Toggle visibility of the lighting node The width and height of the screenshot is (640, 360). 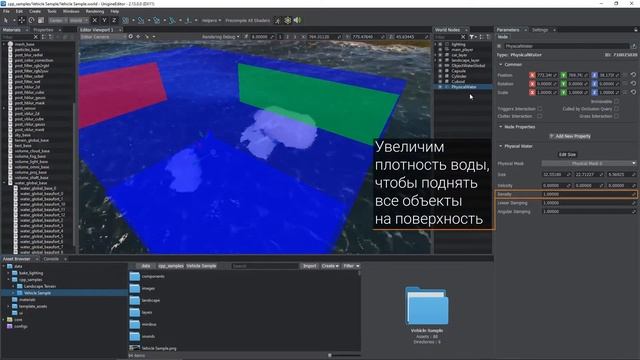(x=440, y=44)
